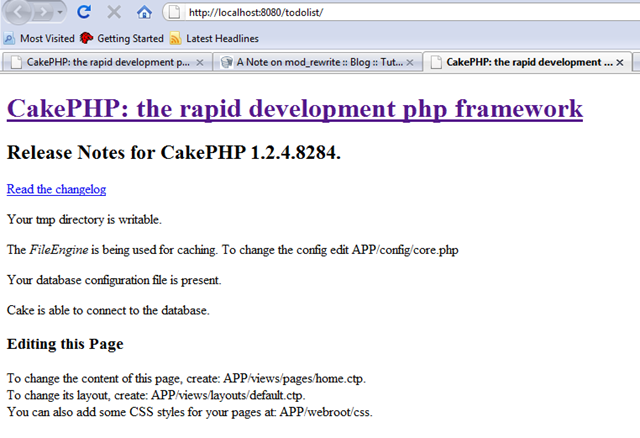
Task: Open the Most Visited bookmark folder
Action: point(39,38)
